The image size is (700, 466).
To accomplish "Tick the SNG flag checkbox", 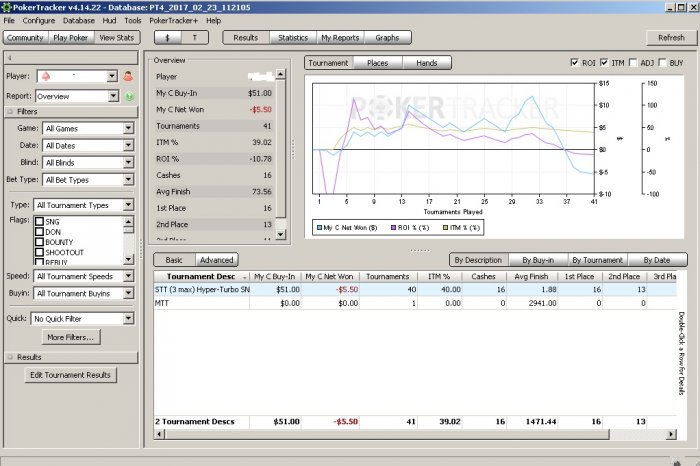I will pyautogui.click(x=39, y=221).
